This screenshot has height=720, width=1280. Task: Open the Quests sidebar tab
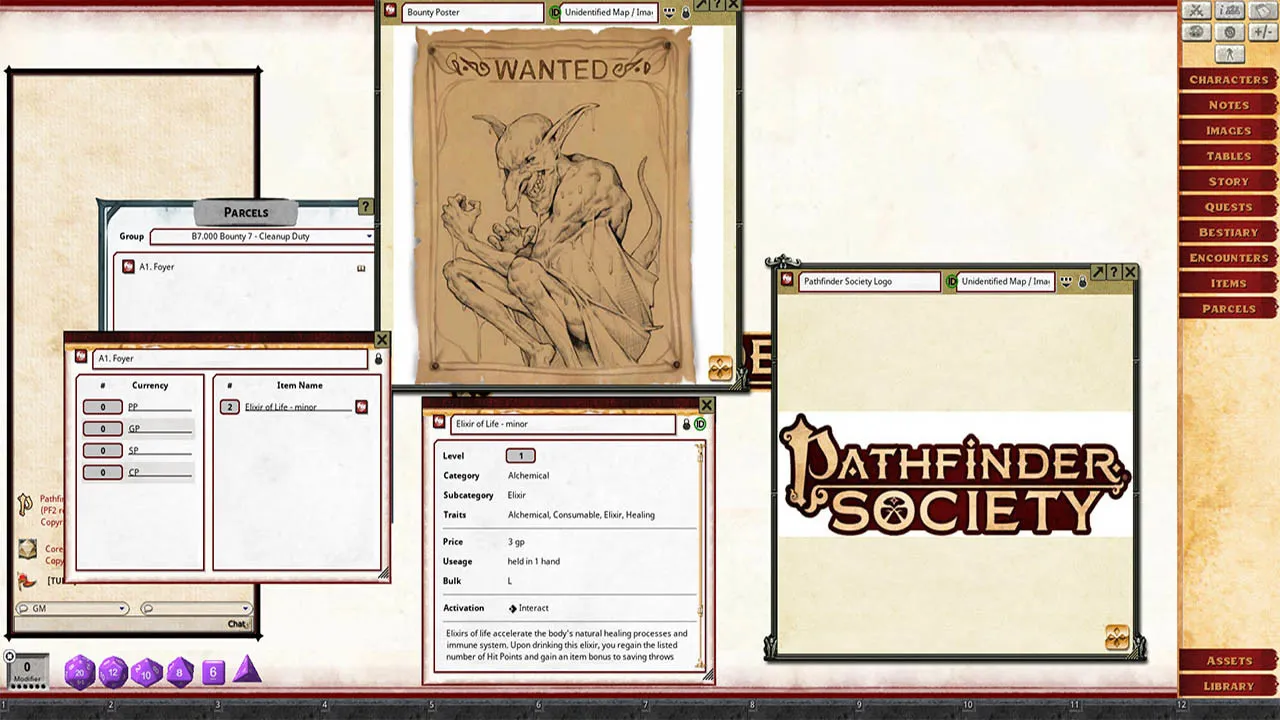coord(1228,207)
